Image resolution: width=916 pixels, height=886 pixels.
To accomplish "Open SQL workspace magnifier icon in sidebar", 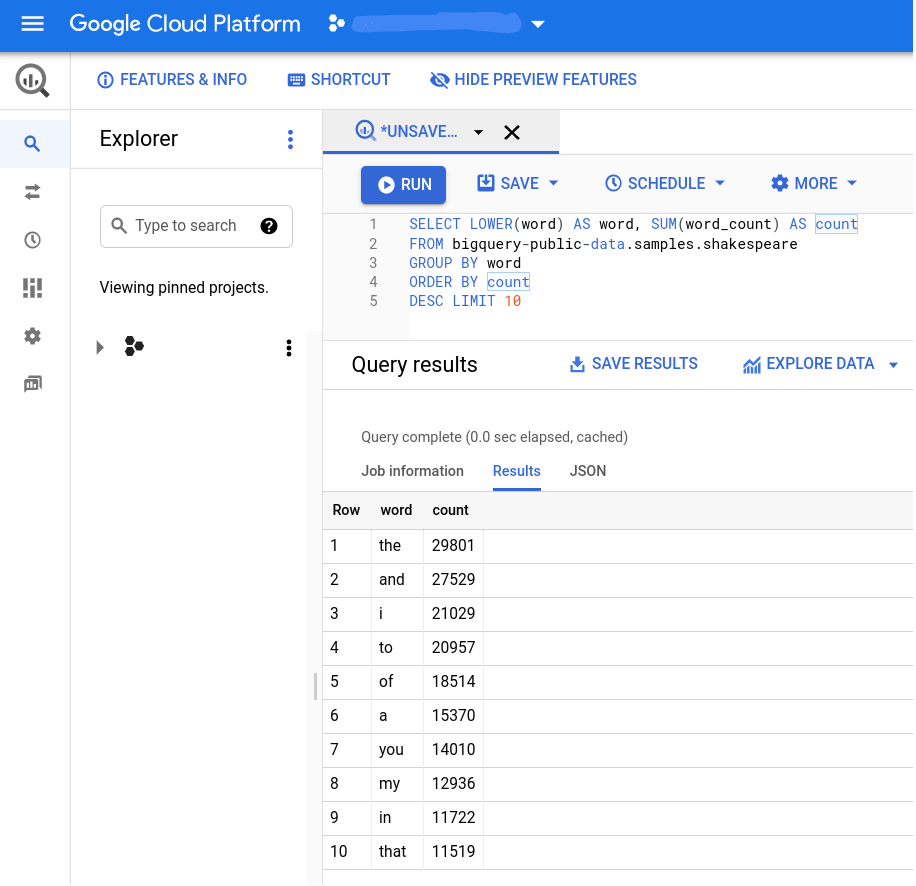I will point(33,144).
